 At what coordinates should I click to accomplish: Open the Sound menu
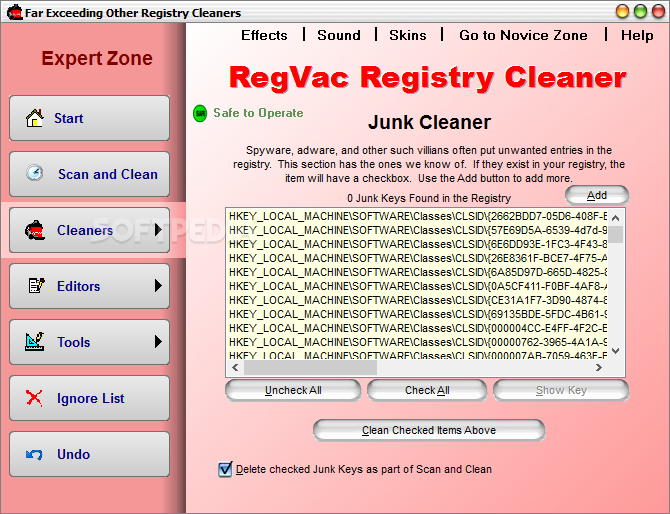tap(339, 35)
